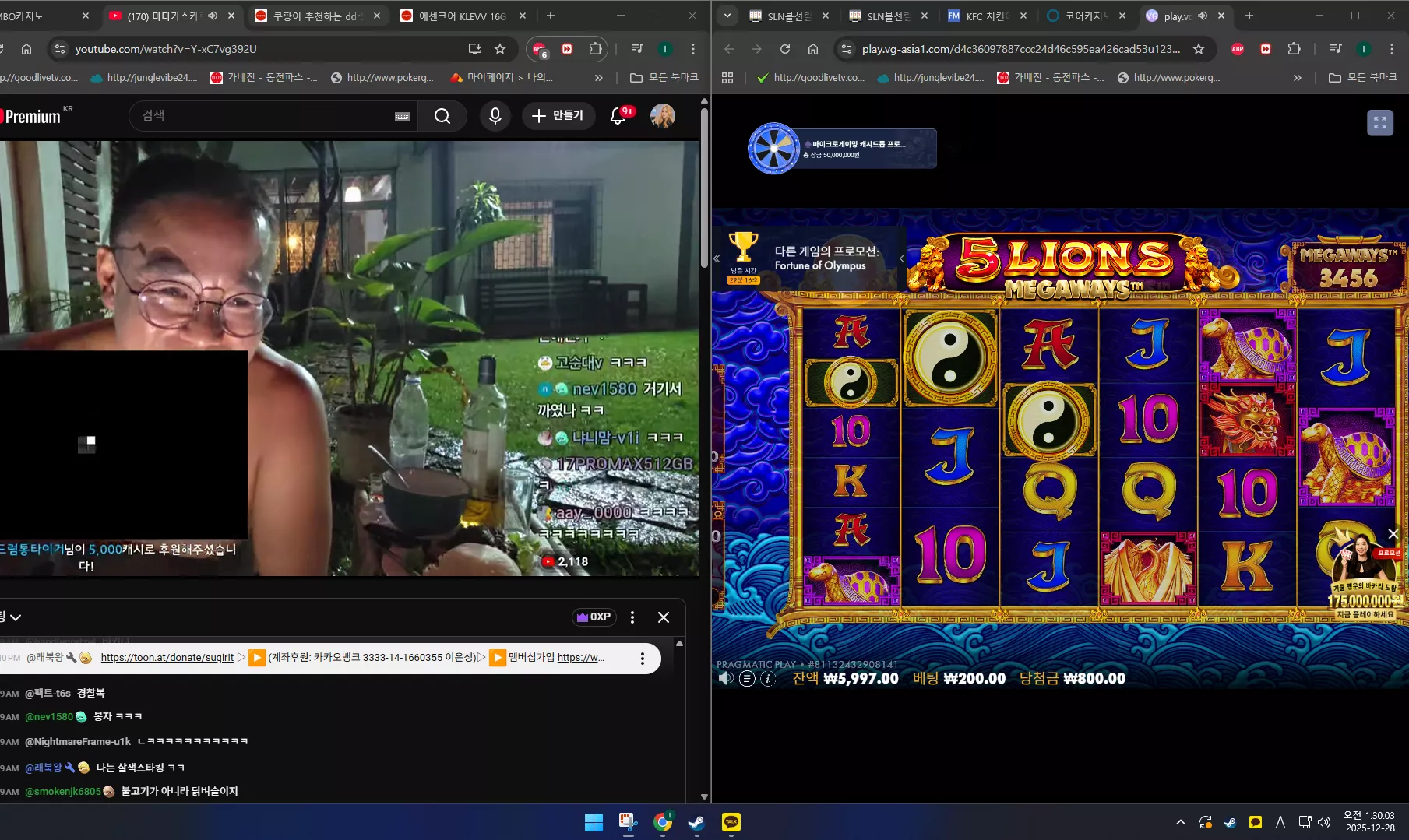
Task: Mute the slot game sound
Action: [726, 678]
